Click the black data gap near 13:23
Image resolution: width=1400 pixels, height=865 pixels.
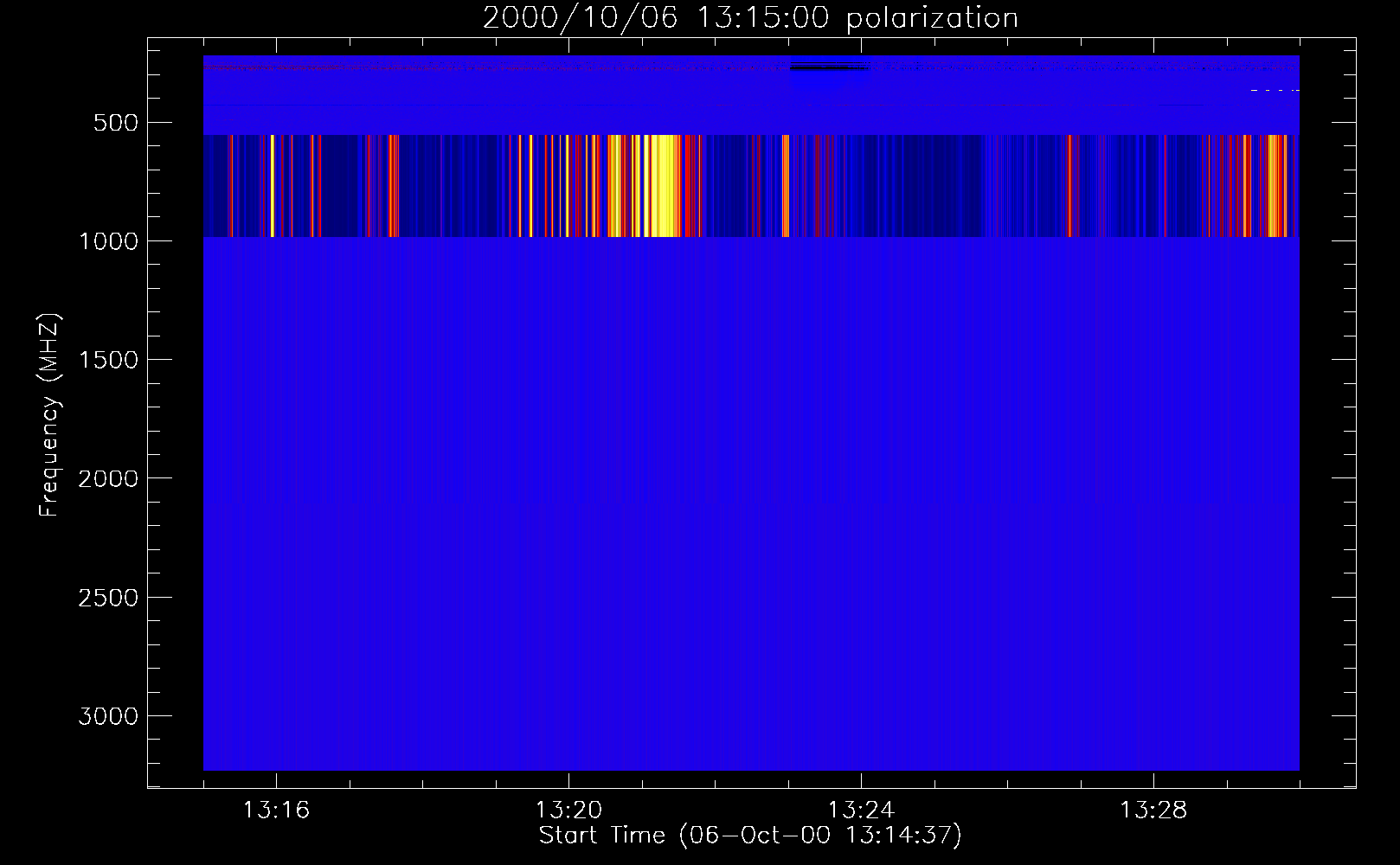[x=829, y=66]
